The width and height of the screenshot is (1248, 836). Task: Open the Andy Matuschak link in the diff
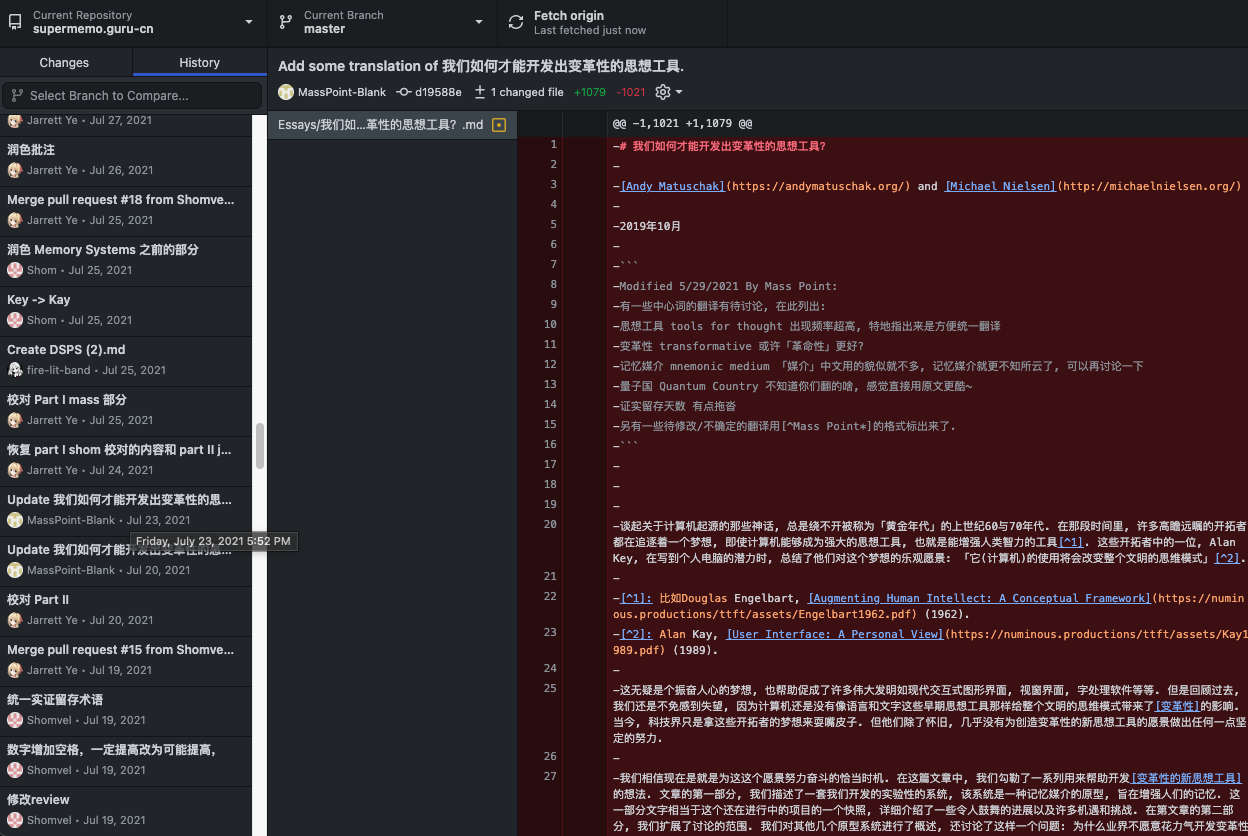[x=674, y=185]
